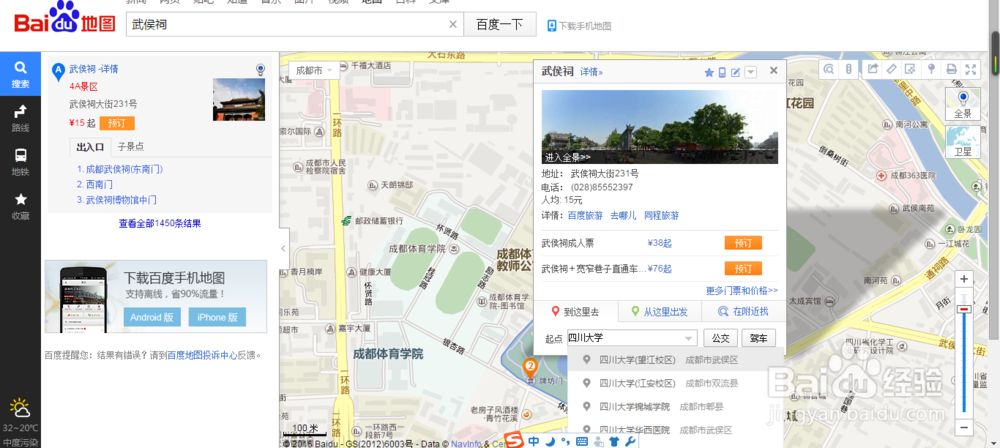Select the 到这里去 tab

pos(576,312)
